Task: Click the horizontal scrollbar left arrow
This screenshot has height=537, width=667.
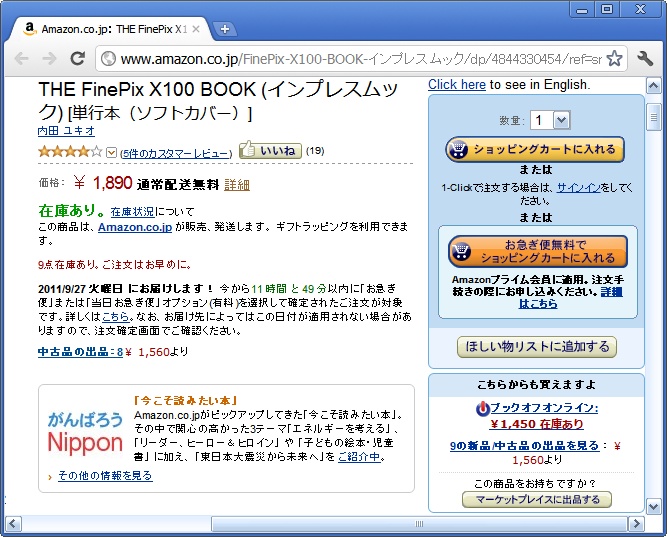Action: tap(13, 523)
